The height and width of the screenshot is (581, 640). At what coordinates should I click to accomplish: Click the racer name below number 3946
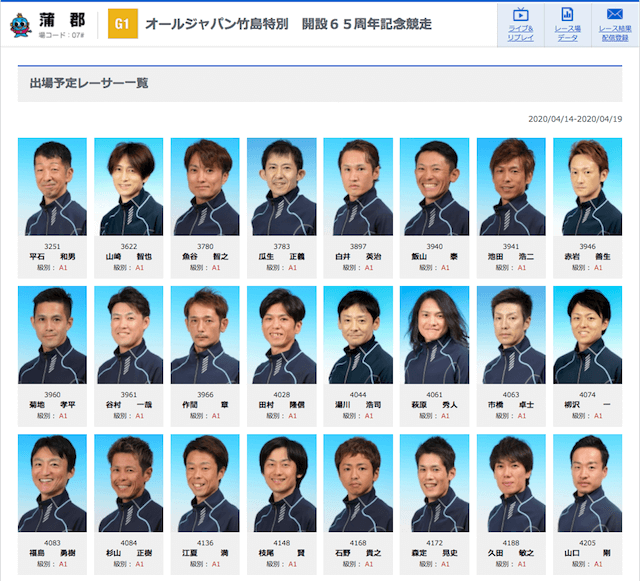point(587,257)
